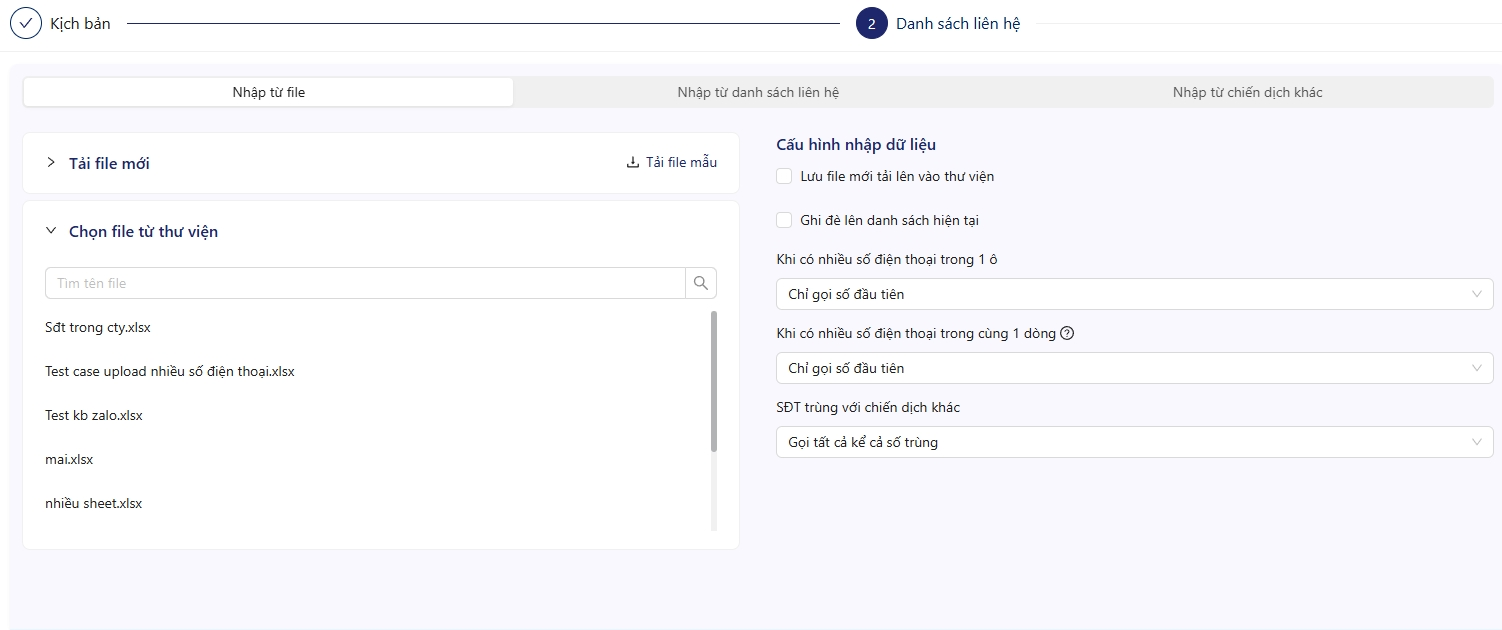Screen dimensions: 1502x630
Task: Collapse the Chọn file từ thư viện section
Action: (51, 231)
